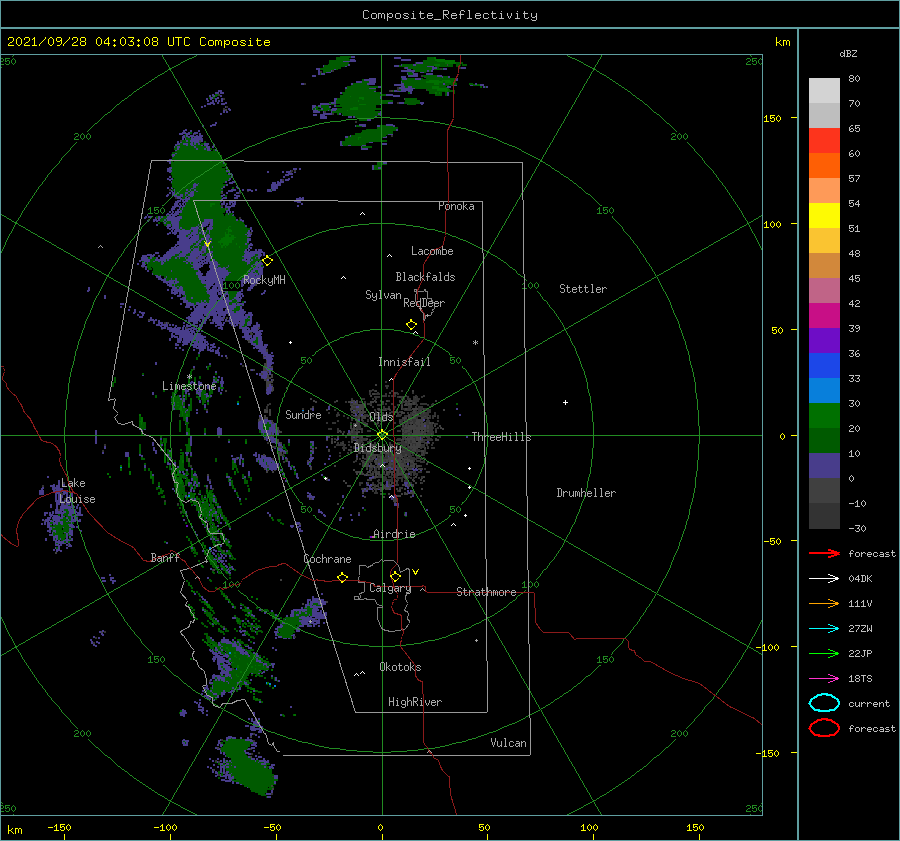900x841 pixels.
Task: Click the Limestone label
Action: click(x=189, y=386)
